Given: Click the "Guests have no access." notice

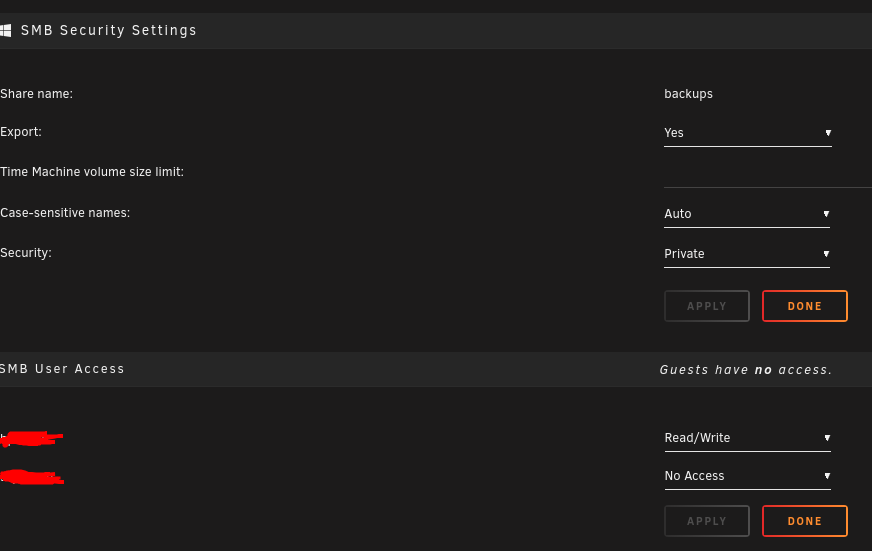Looking at the screenshot, I should (x=745, y=370).
